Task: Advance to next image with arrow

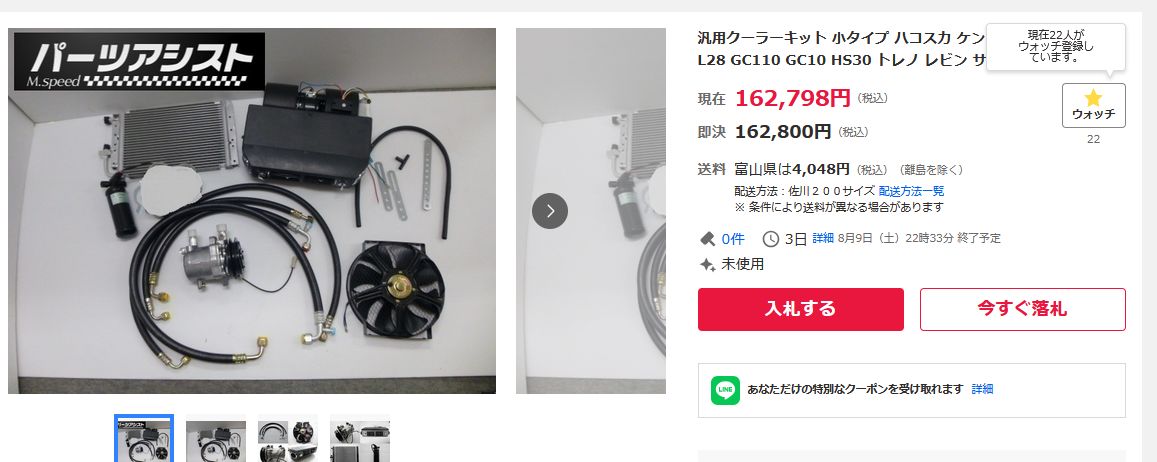Action: 550,211
